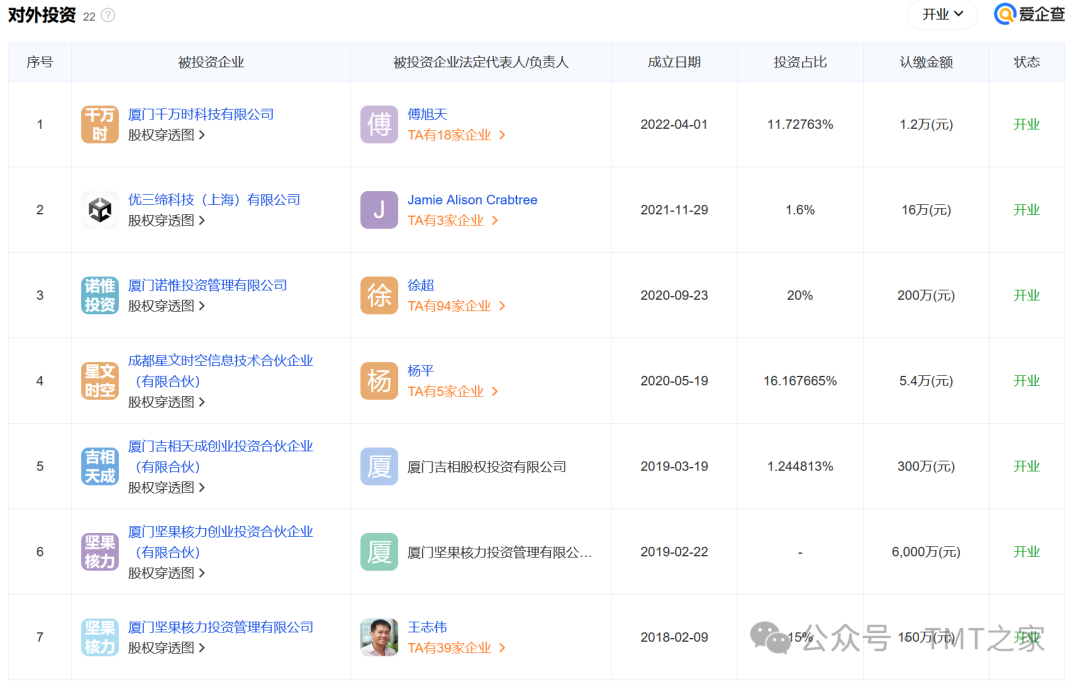The height and width of the screenshot is (682, 1080).
Task: Click the help question mark beside 对外投资
Action: pos(108,16)
